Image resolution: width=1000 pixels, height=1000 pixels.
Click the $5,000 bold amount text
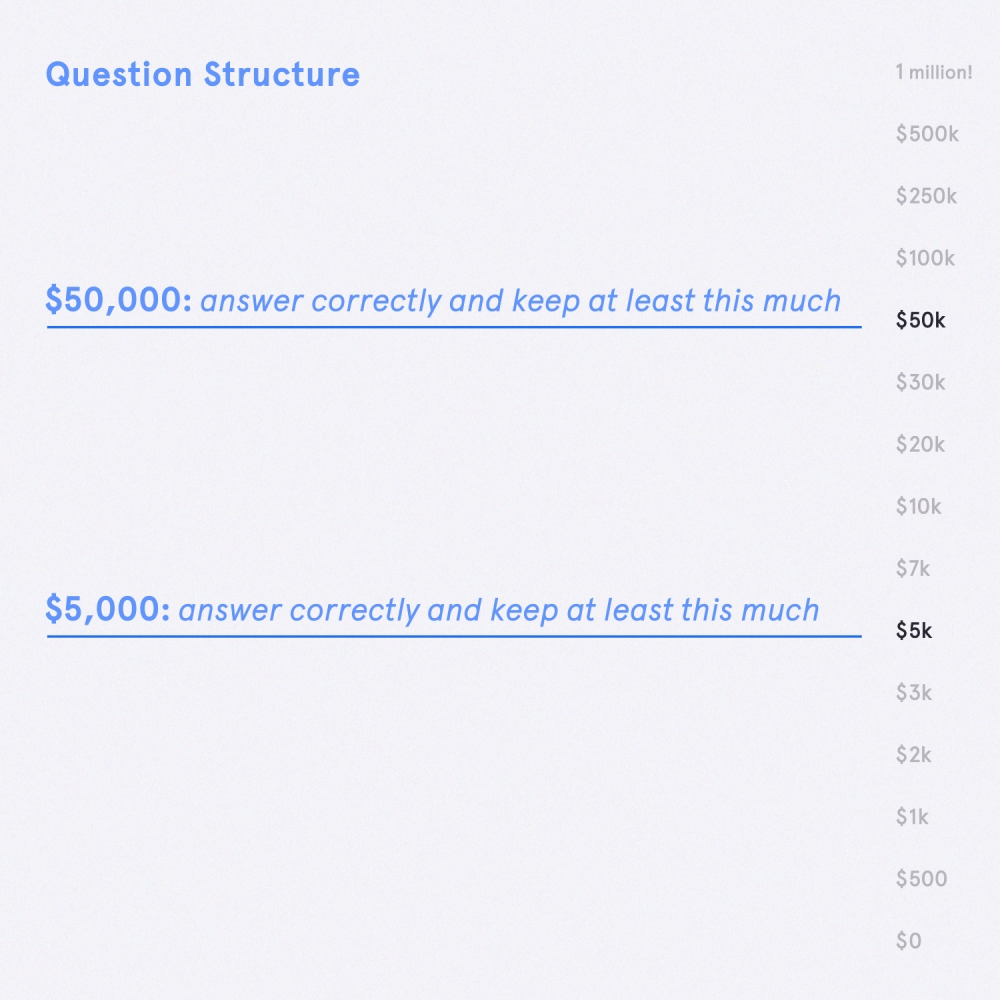pyautogui.click(x=108, y=609)
